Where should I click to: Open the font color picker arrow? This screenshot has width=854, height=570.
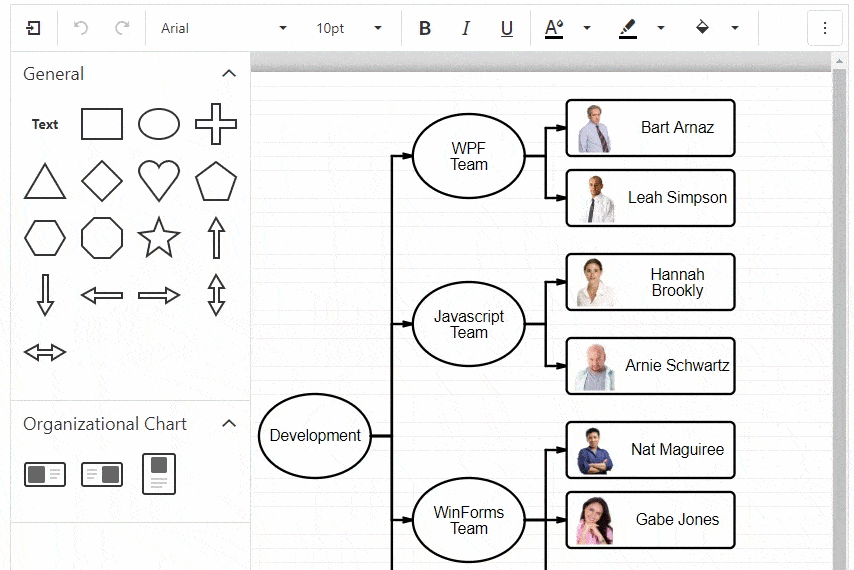[x=587, y=28]
